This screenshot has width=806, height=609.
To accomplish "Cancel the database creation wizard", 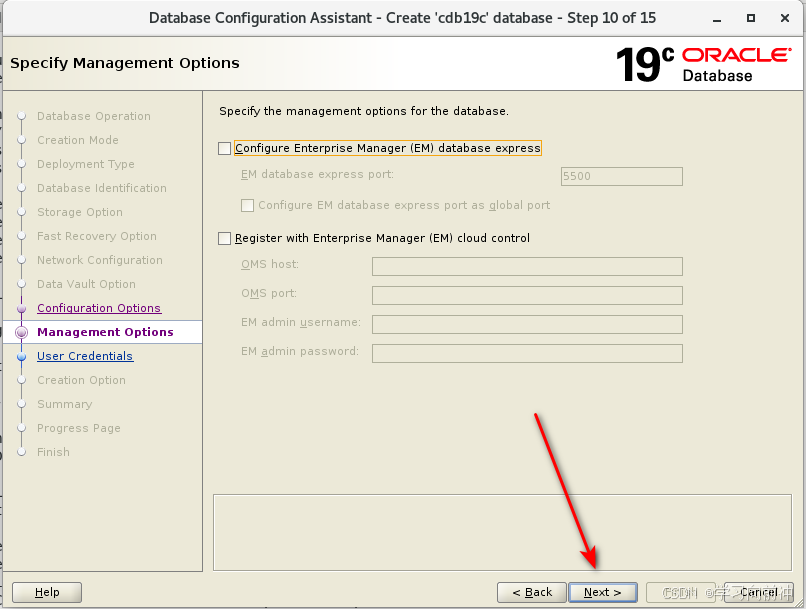I will click(x=759, y=592).
